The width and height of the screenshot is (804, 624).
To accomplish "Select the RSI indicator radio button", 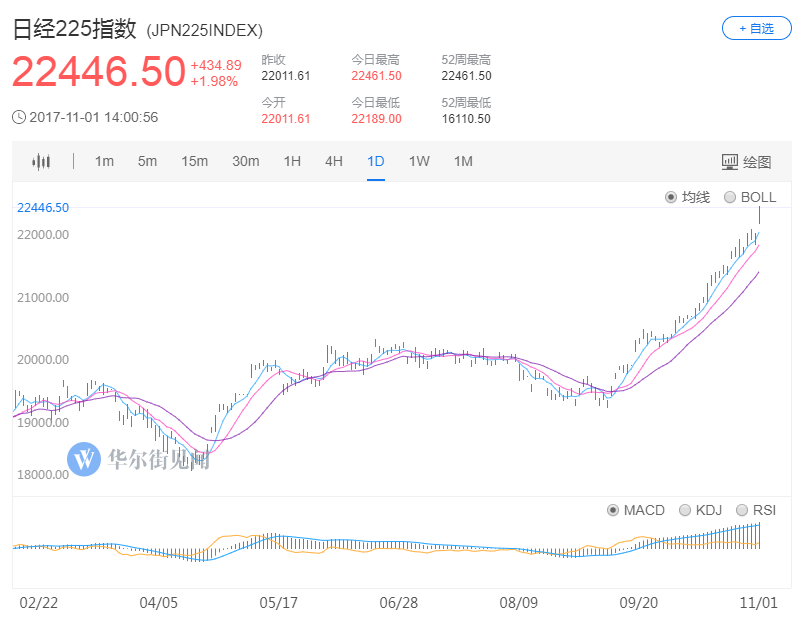I will pos(742,510).
